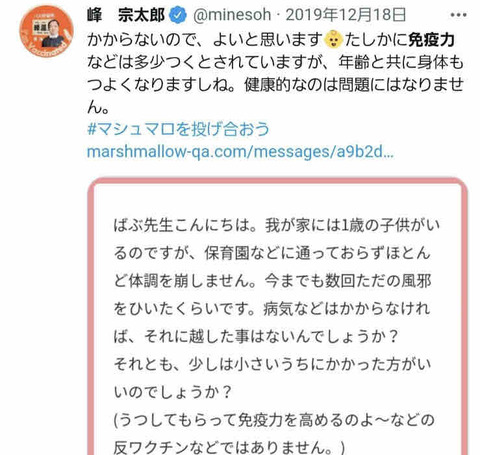480x455 pixels.
Task: Click the card line beginning ばぶ先生こんにちは
Action: [x=277, y=225]
